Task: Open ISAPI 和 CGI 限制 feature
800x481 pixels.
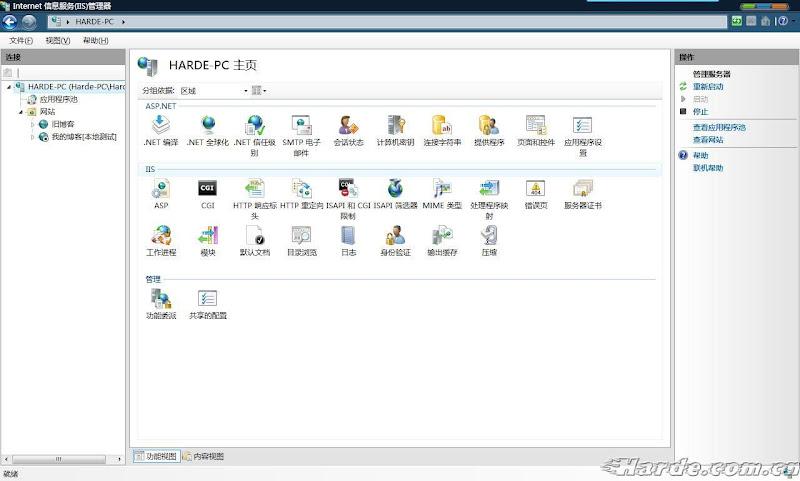Action: click(348, 199)
